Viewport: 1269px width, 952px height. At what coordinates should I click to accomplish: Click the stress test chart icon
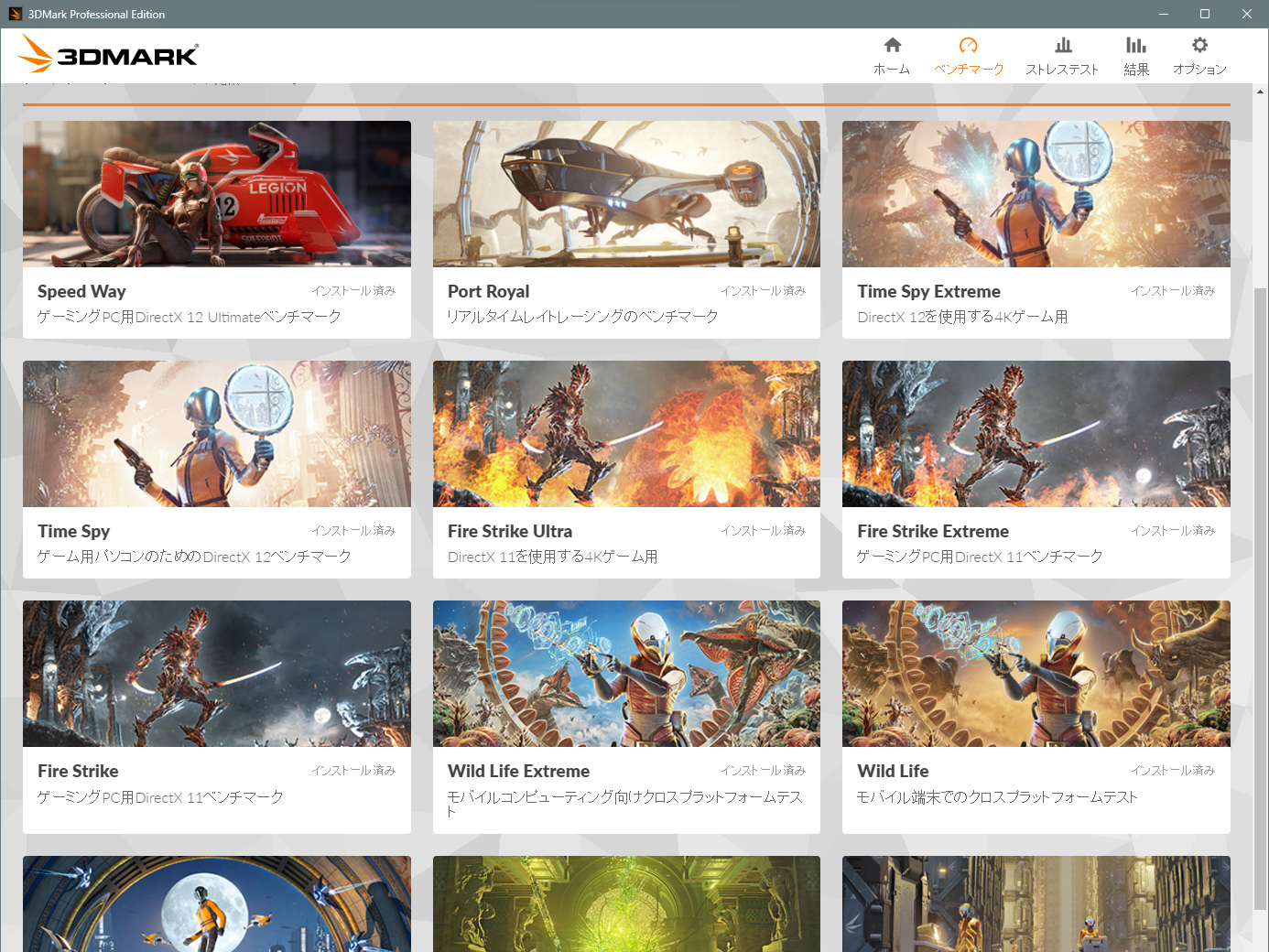pyautogui.click(x=1063, y=45)
